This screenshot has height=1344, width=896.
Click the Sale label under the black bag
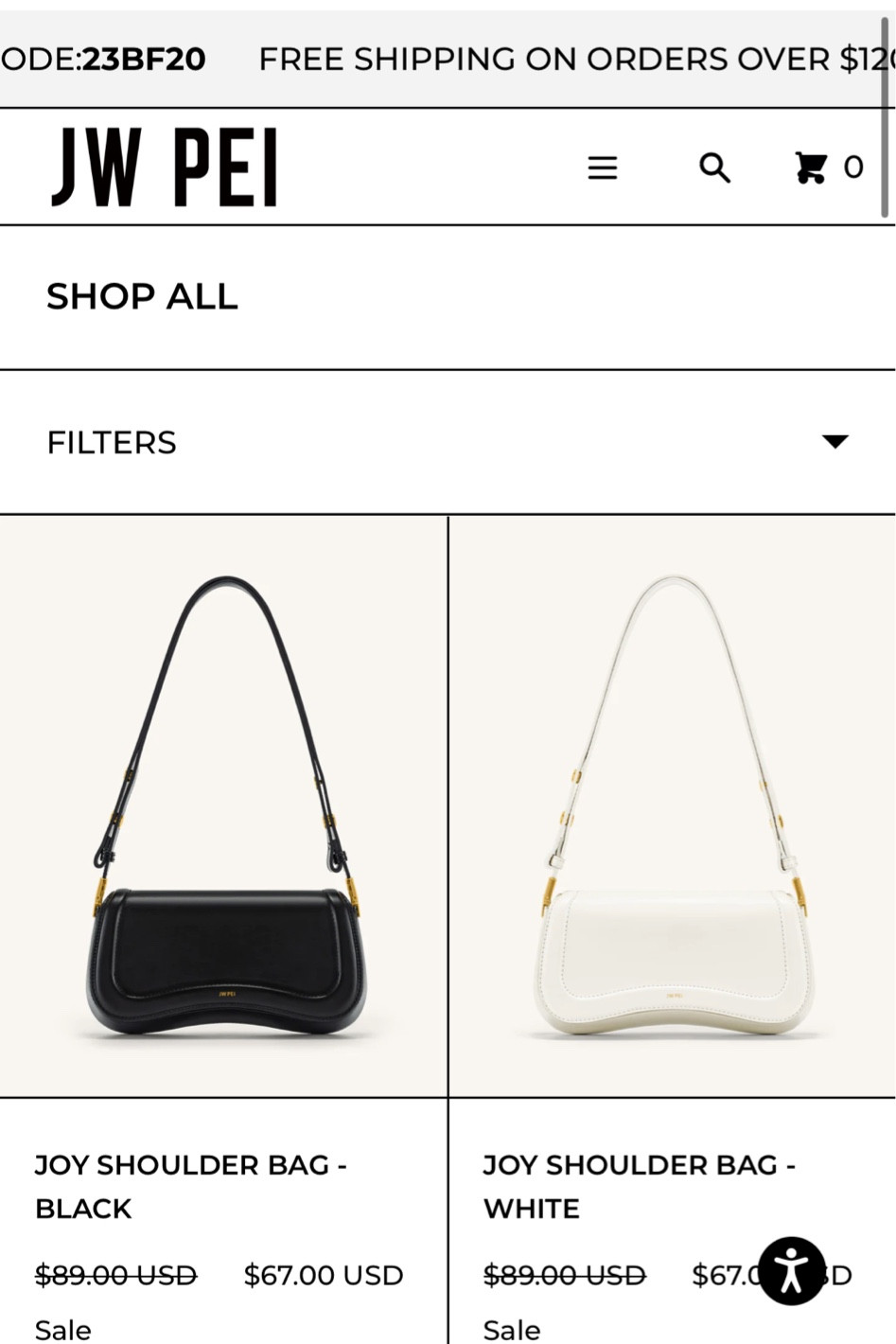(x=63, y=1330)
